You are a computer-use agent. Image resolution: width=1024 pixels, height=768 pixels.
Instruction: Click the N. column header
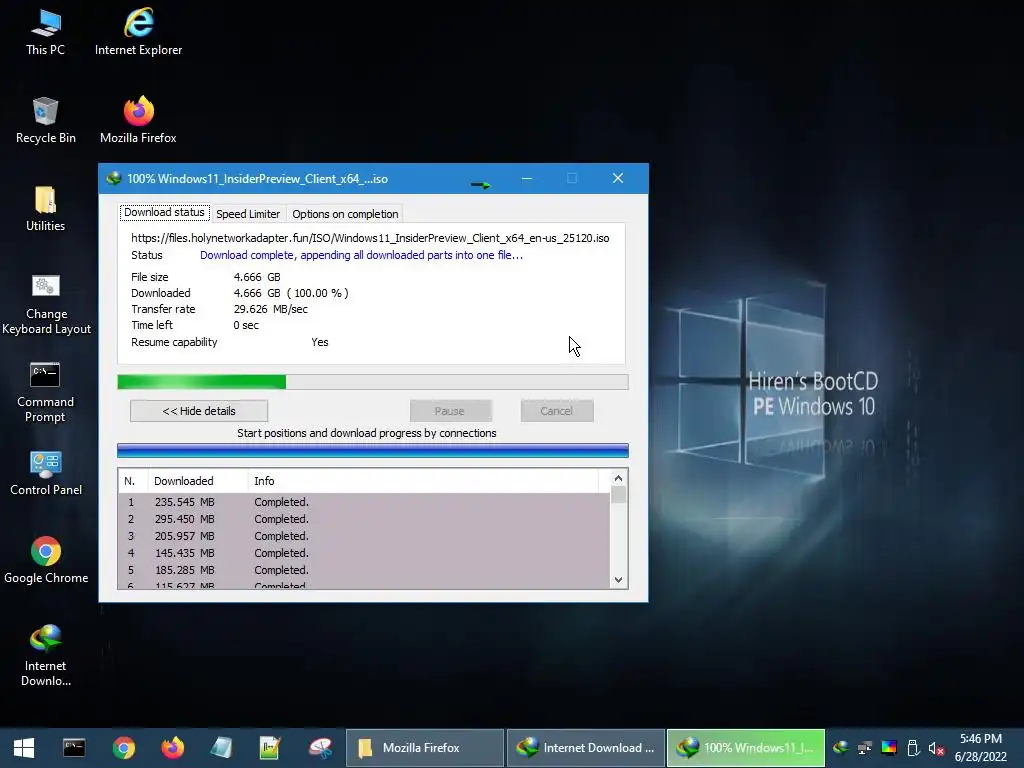pyautogui.click(x=133, y=481)
